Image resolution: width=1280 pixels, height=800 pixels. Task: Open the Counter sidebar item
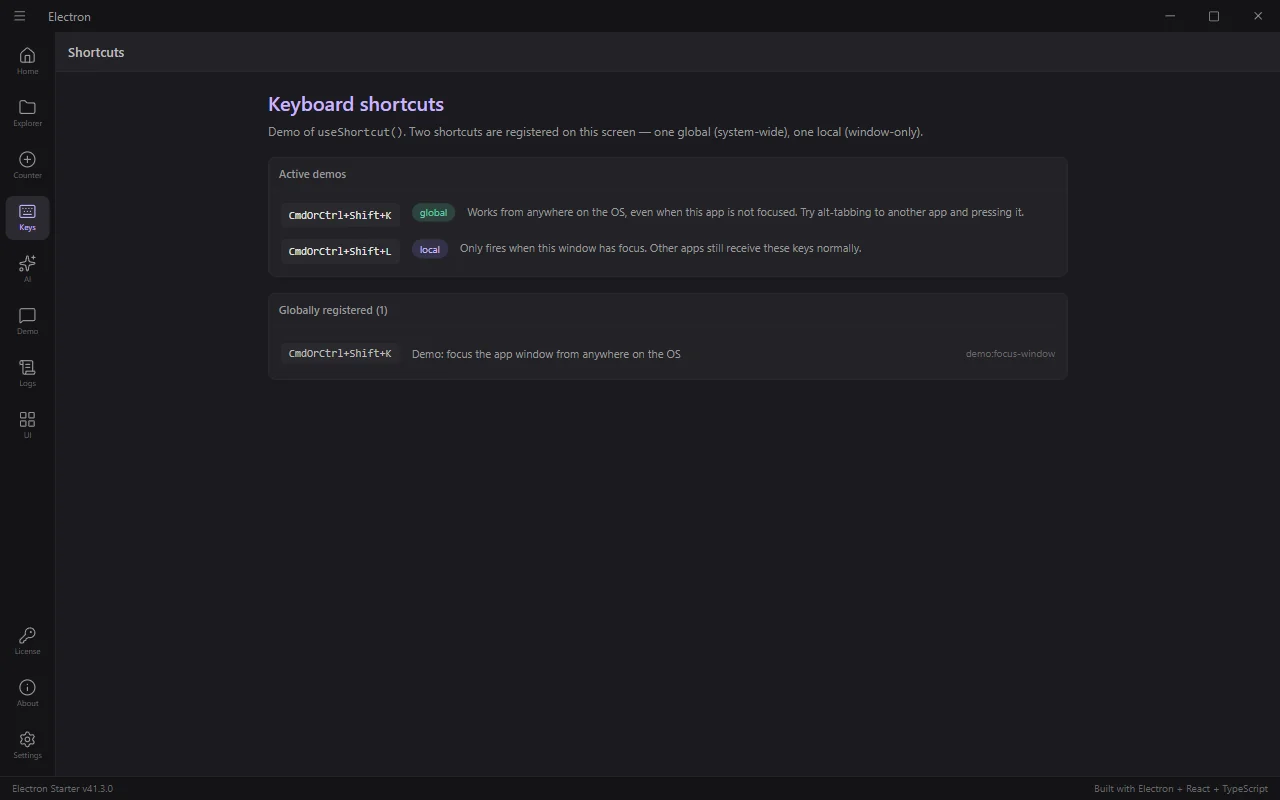[x=27, y=165]
